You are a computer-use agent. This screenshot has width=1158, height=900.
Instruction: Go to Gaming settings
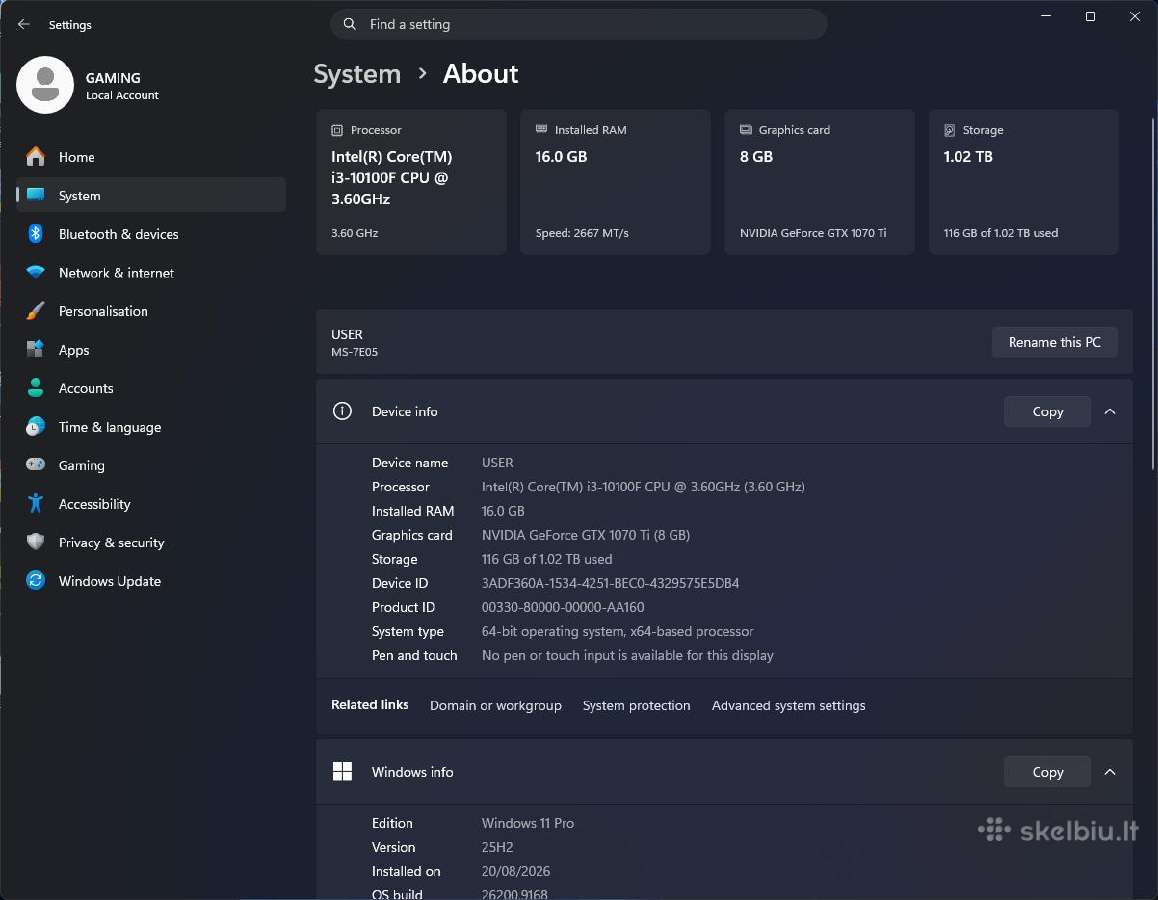[151, 465]
